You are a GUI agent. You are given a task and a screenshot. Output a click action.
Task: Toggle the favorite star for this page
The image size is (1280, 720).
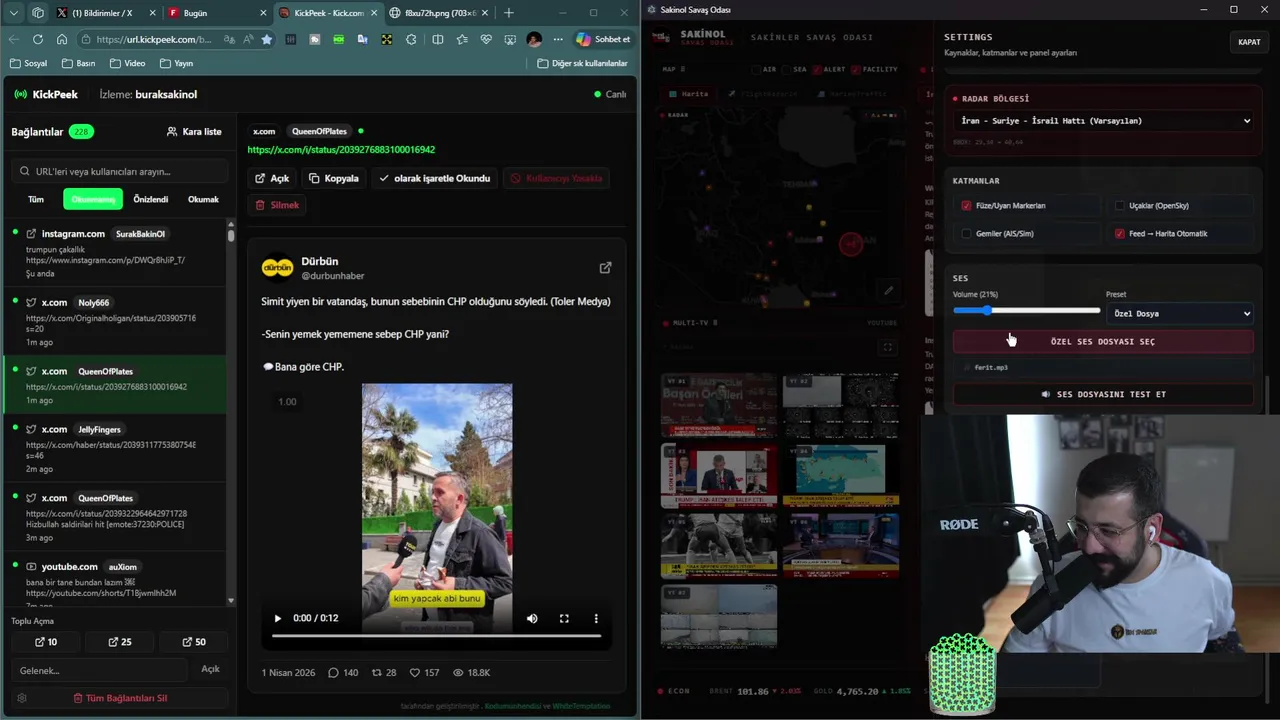[x=266, y=39]
